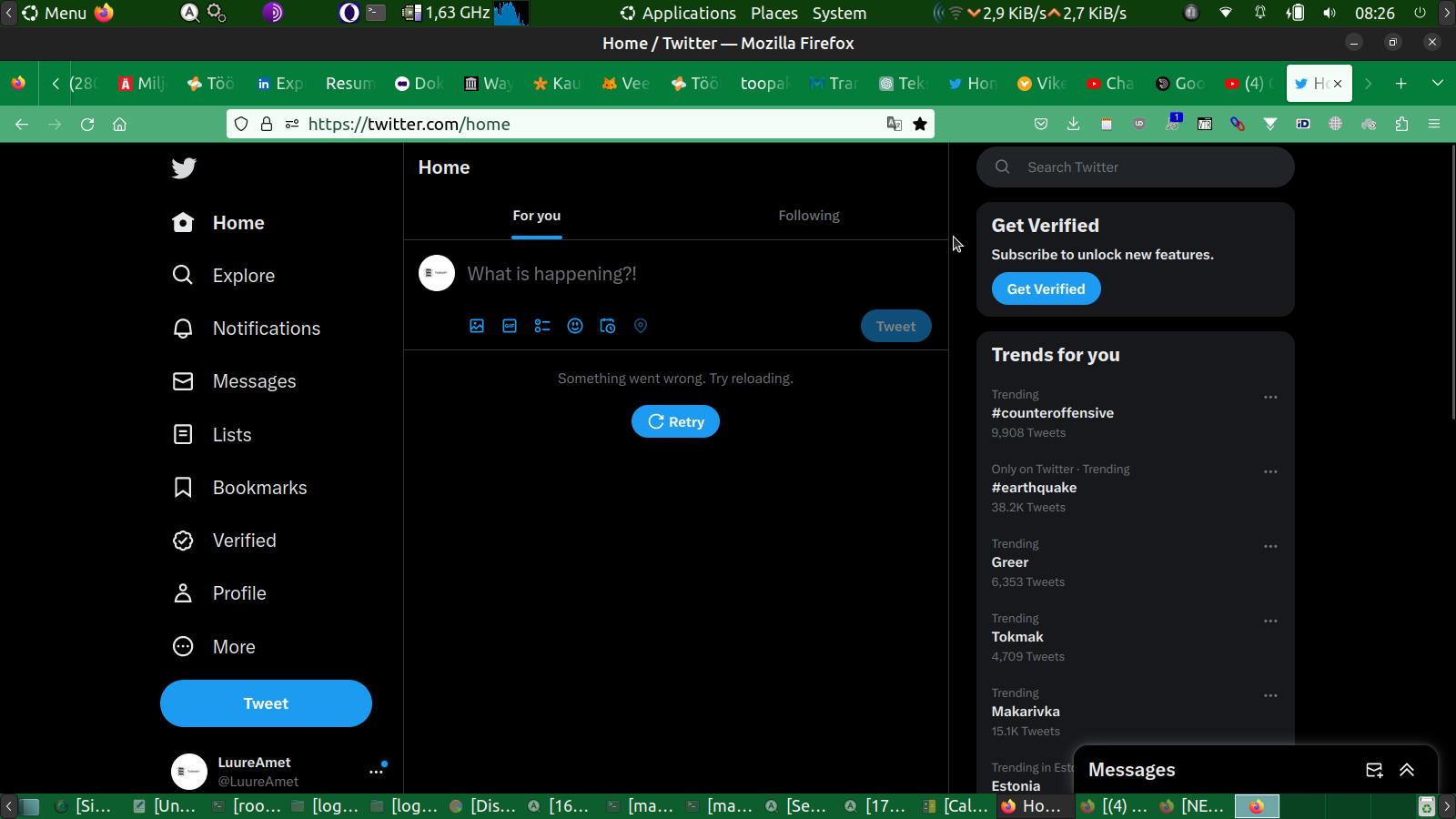This screenshot has width=1456, height=819.
Task: Click the Twitter bird logo
Action: (184, 168)
